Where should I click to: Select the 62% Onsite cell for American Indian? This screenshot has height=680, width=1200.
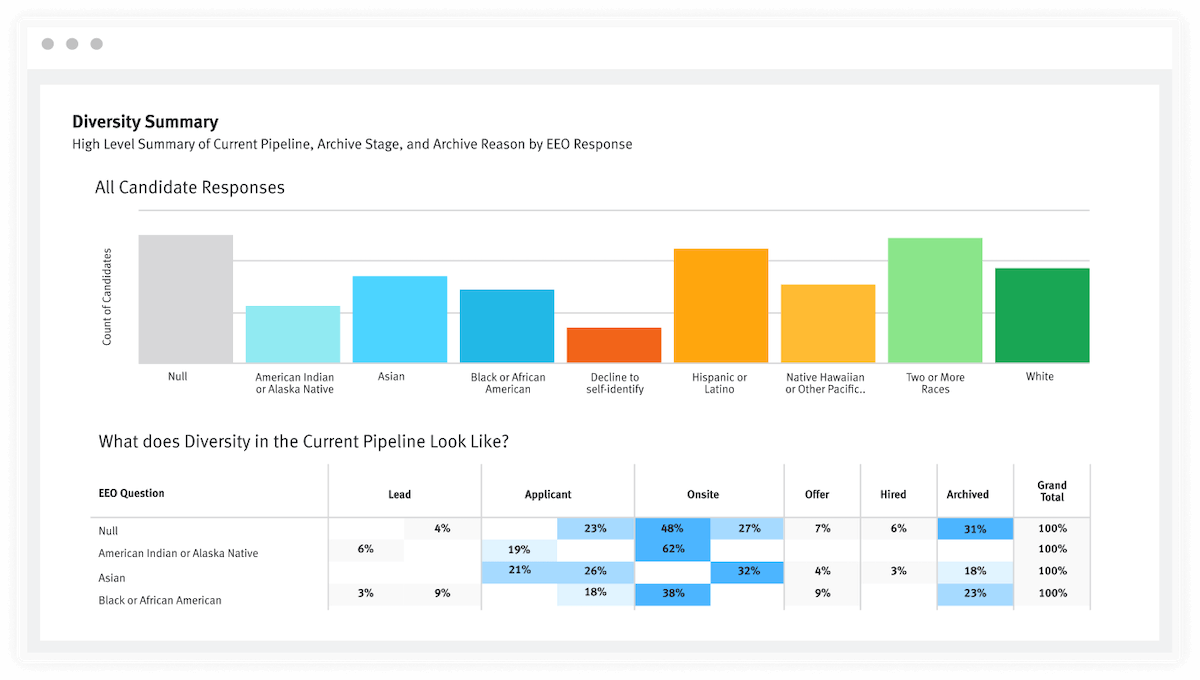(x=672, y=549)
